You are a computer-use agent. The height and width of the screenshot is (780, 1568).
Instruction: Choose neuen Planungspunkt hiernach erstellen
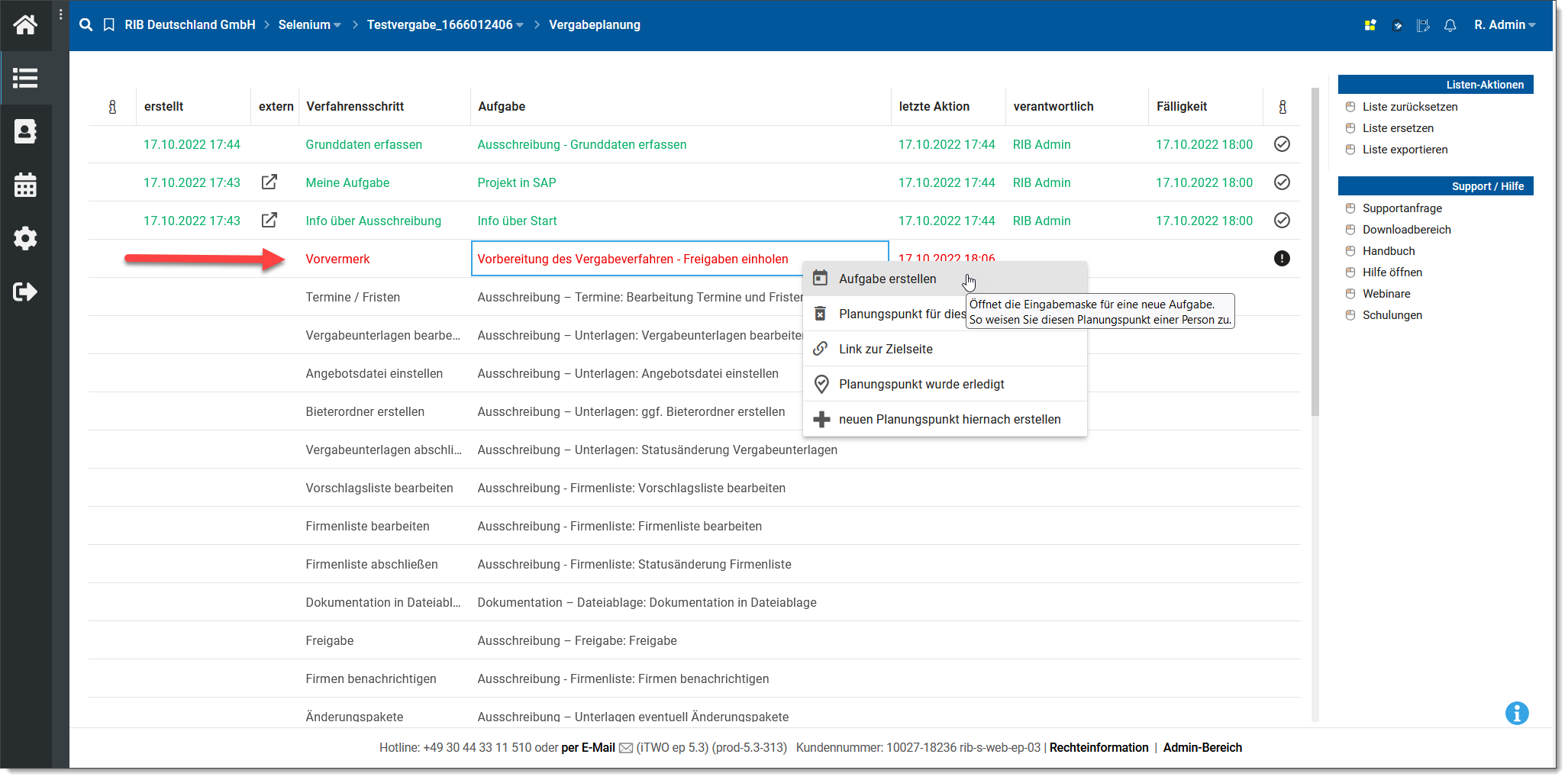click(x=944, y=420)
